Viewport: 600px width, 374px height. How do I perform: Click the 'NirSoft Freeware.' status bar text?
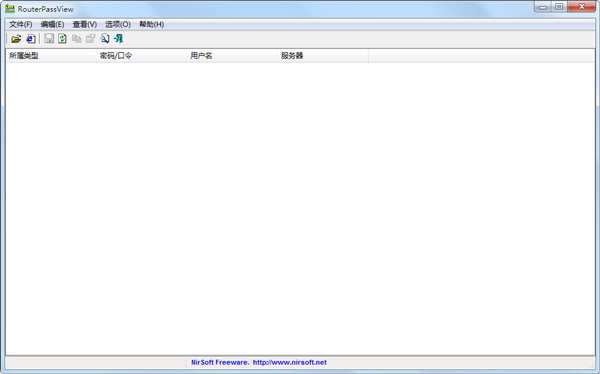[220, 363]
